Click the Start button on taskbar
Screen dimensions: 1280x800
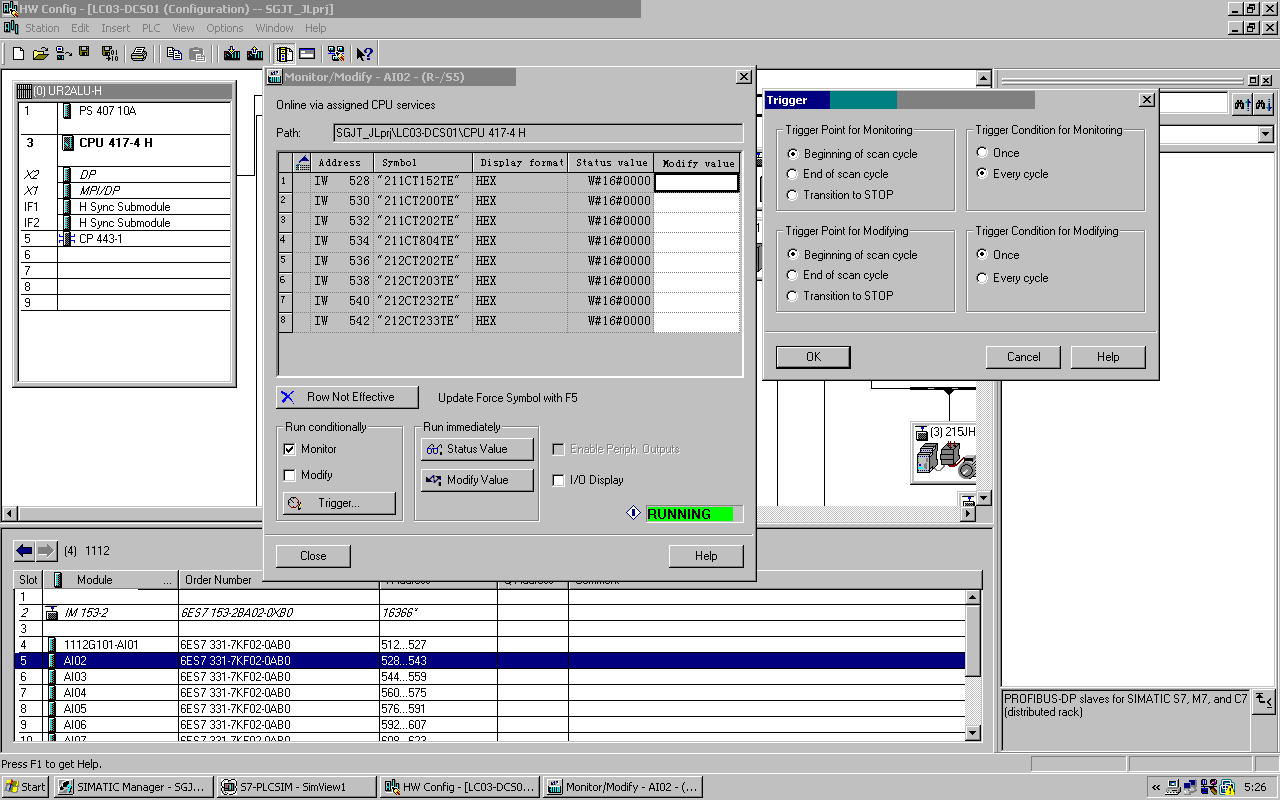[26, 787]
